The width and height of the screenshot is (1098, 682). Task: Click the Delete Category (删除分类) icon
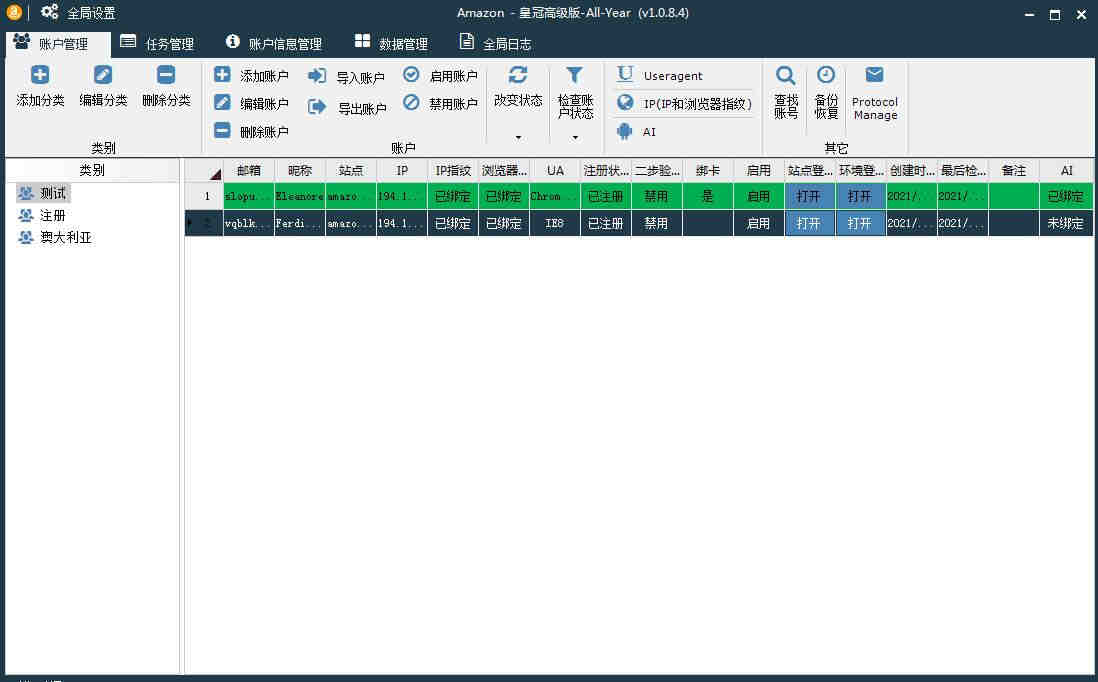pyautogui.click(x=166, y=75)
